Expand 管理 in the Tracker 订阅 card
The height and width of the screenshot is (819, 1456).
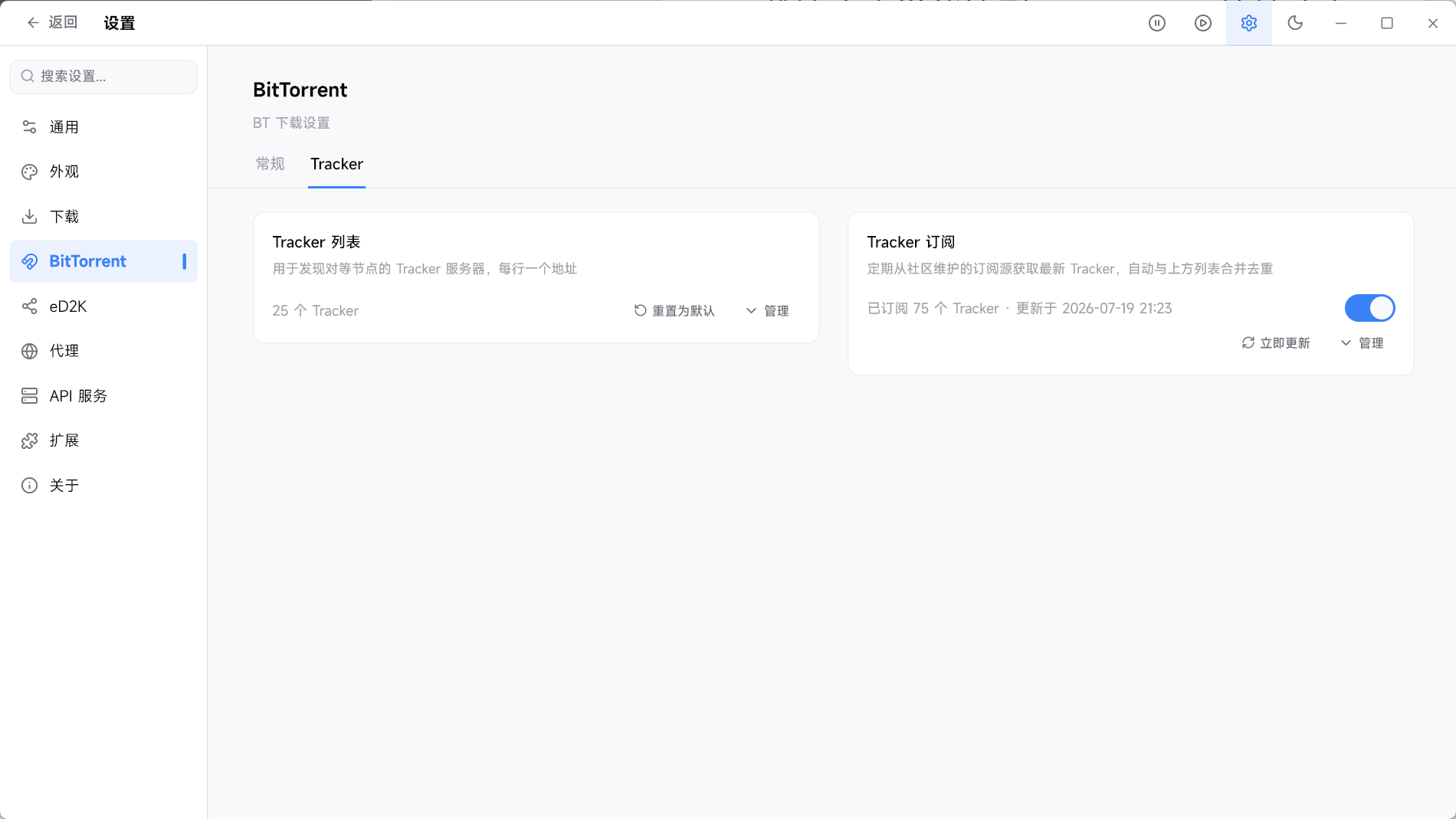coord(1362,342)
